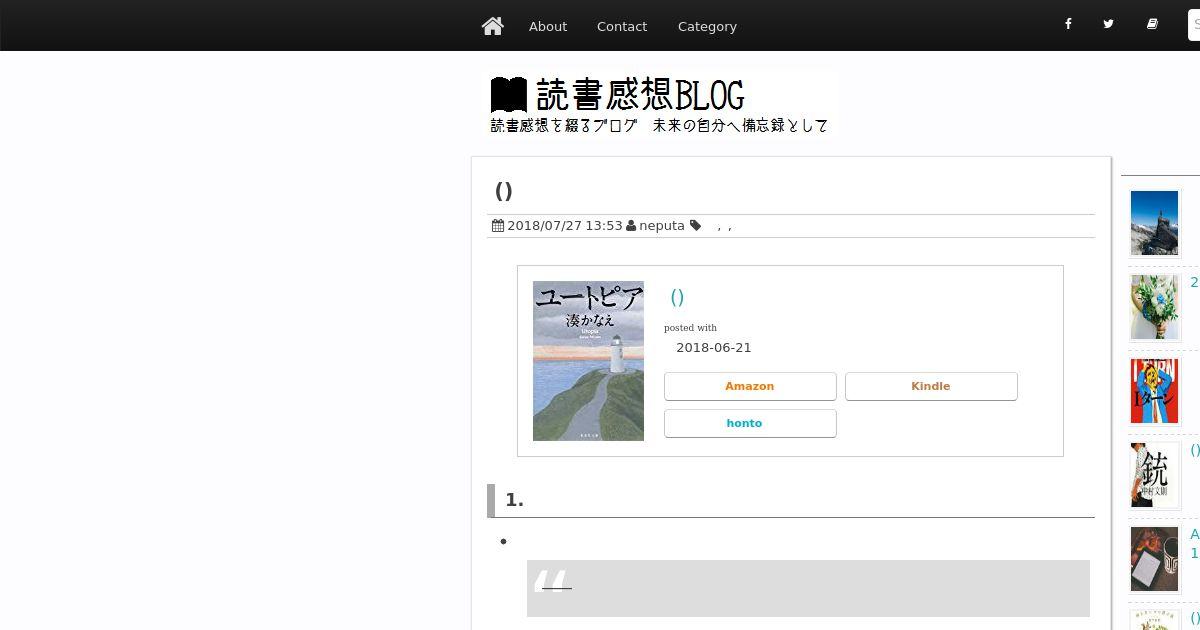The height and width of the screenshot is (630, 1200).
Task: Click the author name neputa
Action: coord(662,226)
